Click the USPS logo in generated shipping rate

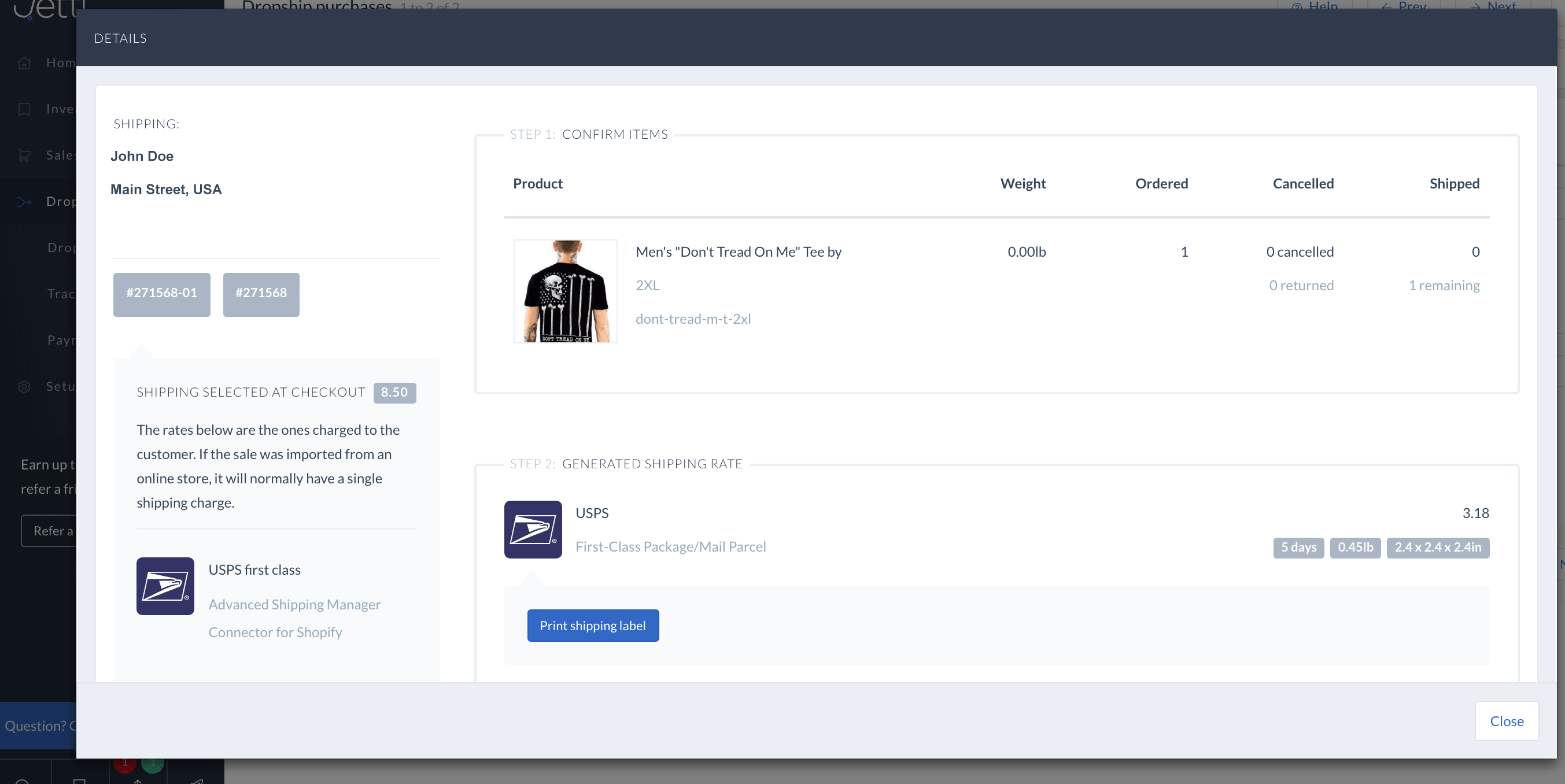pos(533,529)
